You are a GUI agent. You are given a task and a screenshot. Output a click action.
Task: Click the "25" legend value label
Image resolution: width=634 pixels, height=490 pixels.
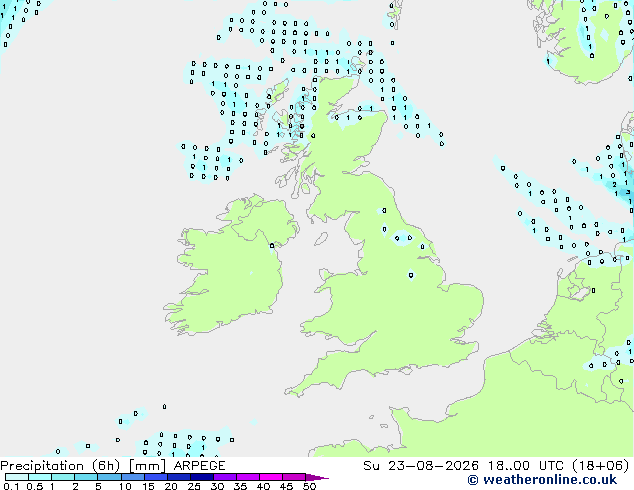pos(194,486)
